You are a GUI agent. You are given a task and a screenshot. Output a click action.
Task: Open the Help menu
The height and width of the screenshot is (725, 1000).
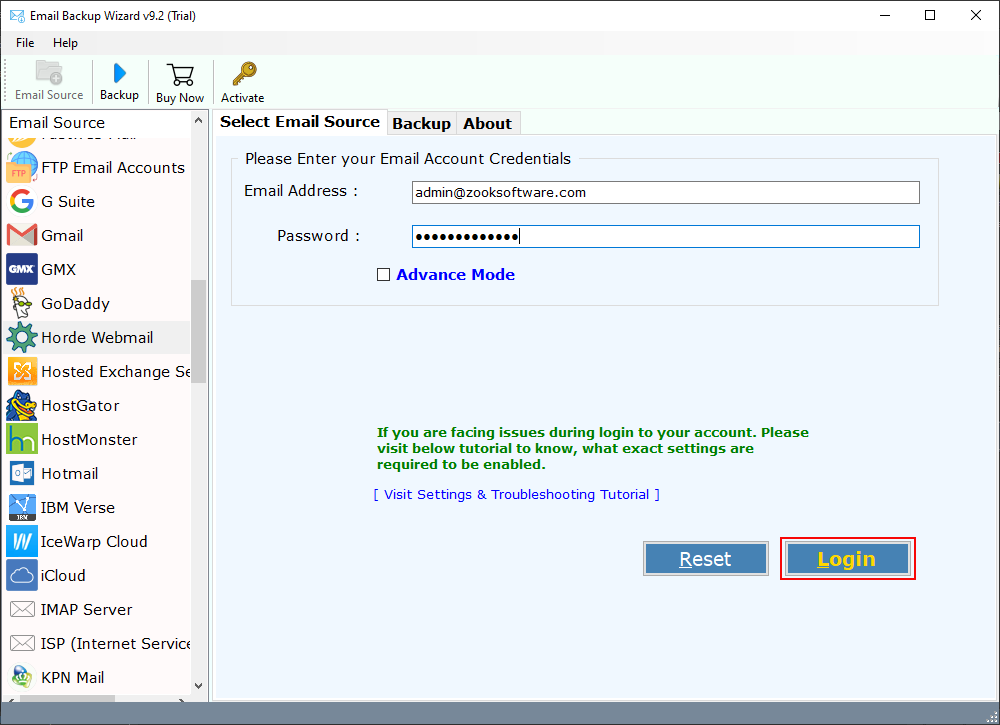click(65, 43)
